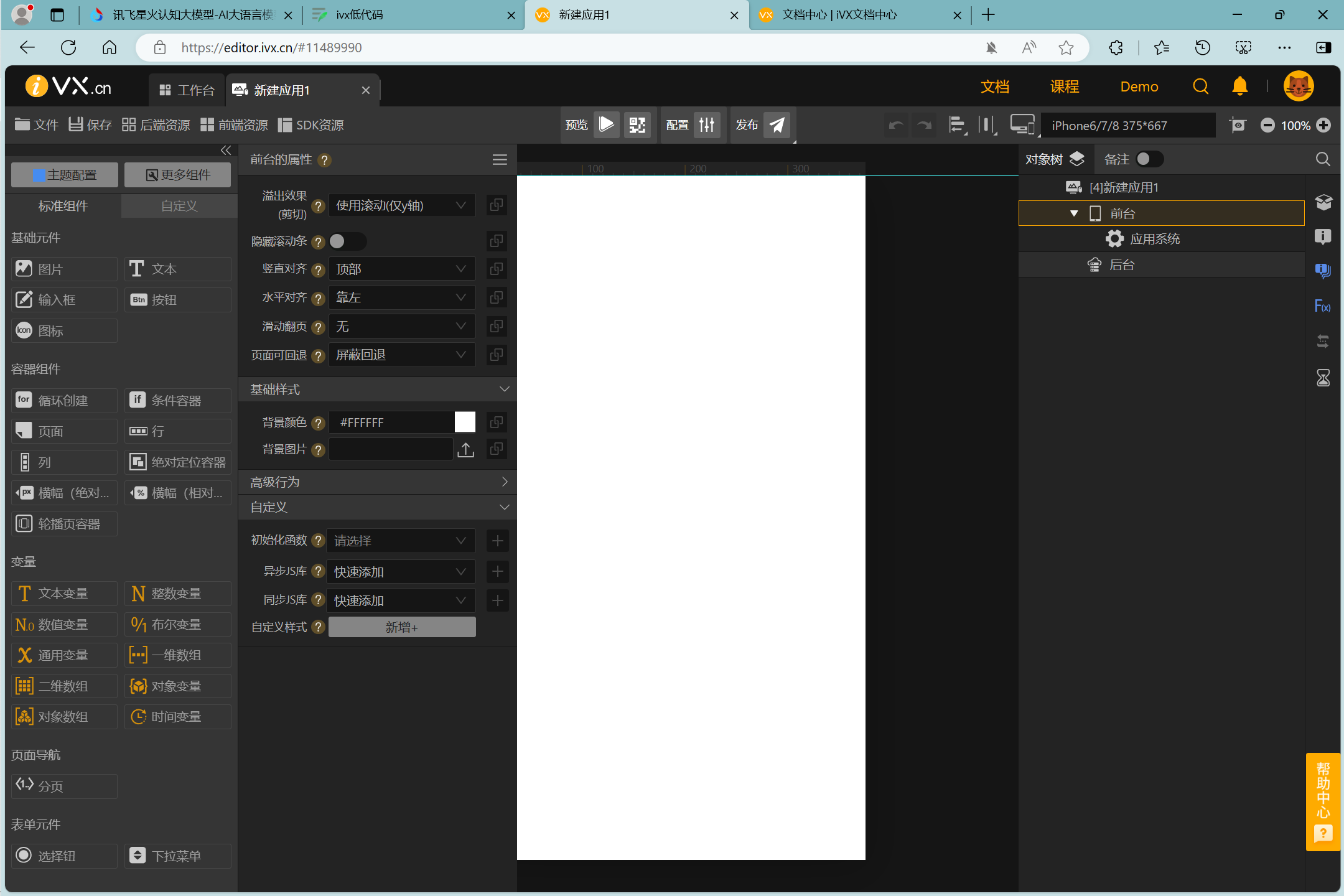Click the notification bell

click(x=1239, y=86)
